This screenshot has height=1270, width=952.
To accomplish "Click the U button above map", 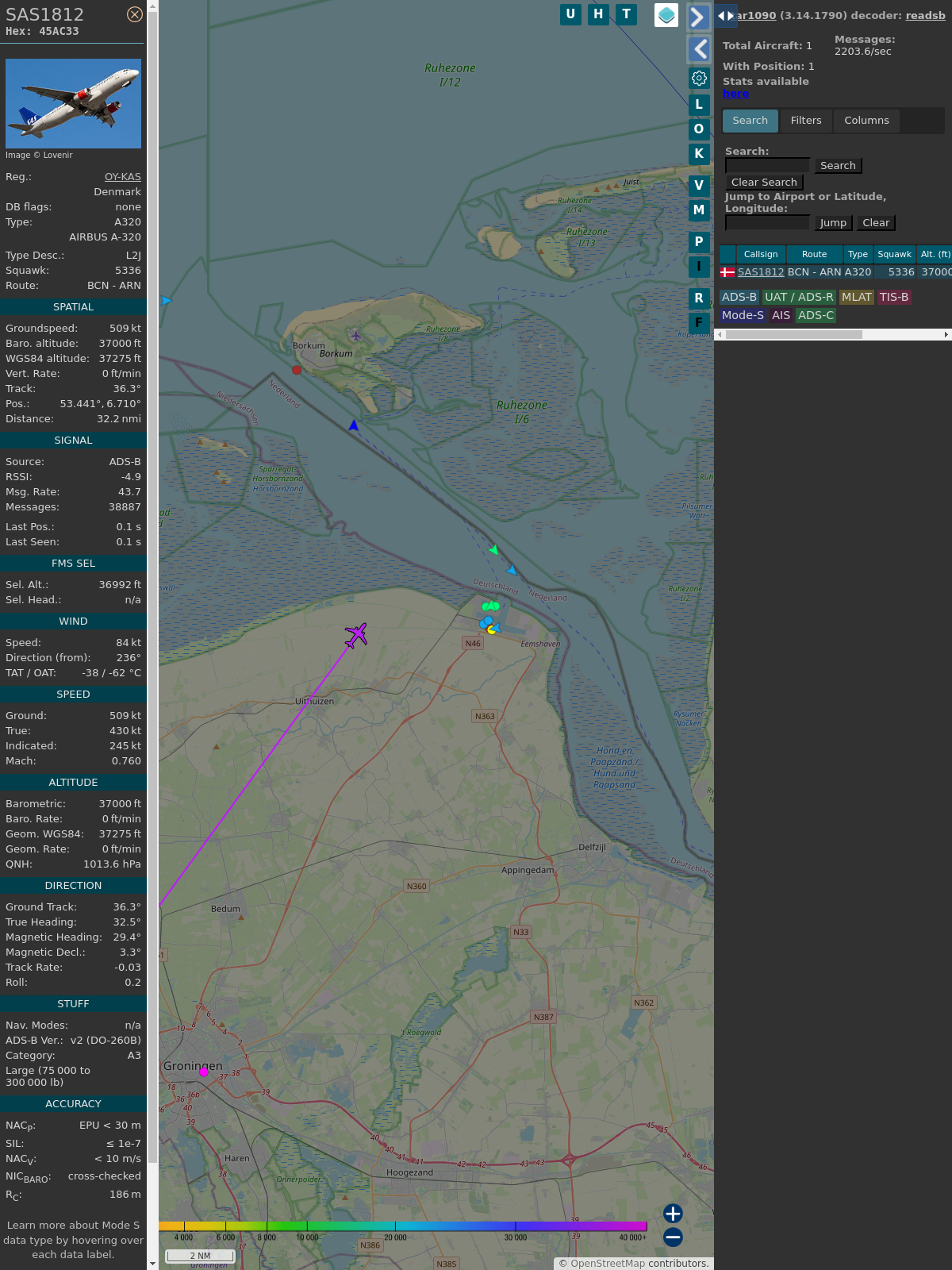I will click(x=570, y=14).
